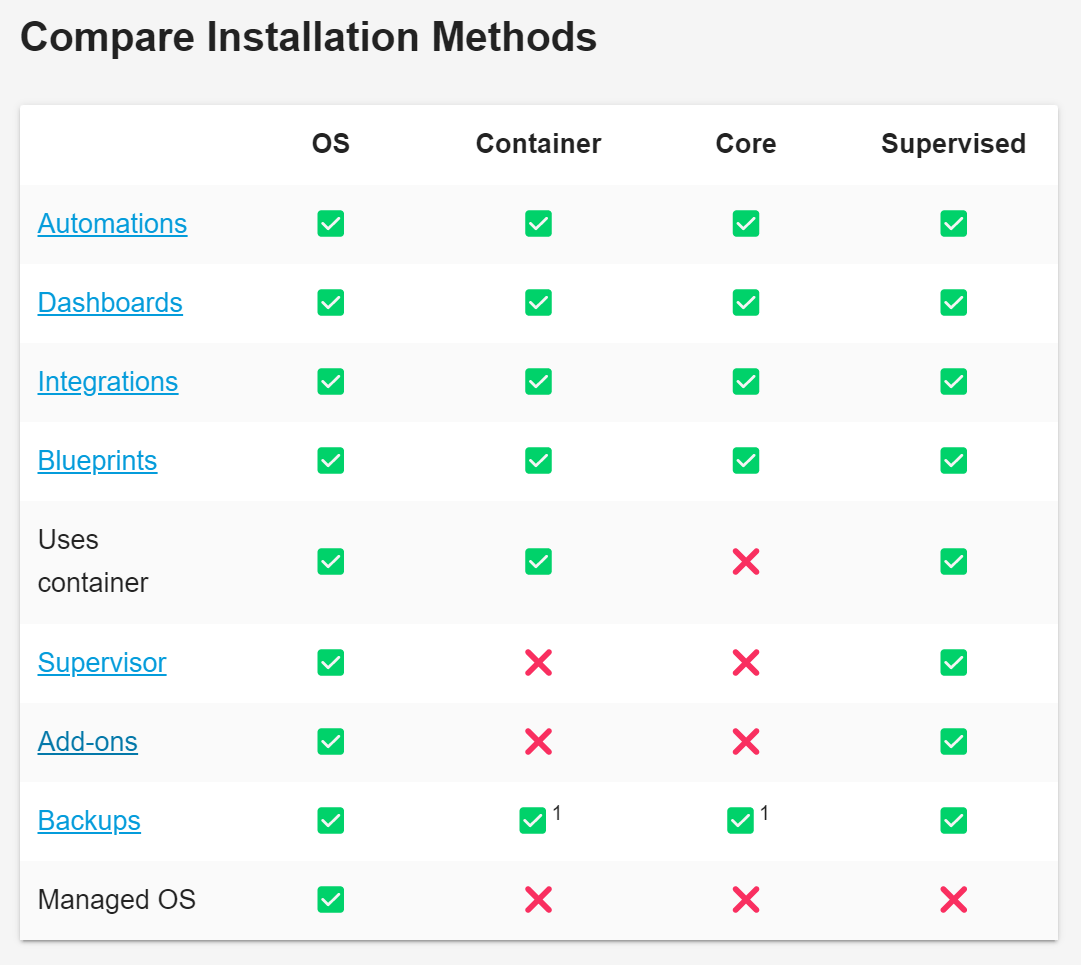Click the Uses container row label
This screenshot has height=965, width=1081.
[93, 561]
